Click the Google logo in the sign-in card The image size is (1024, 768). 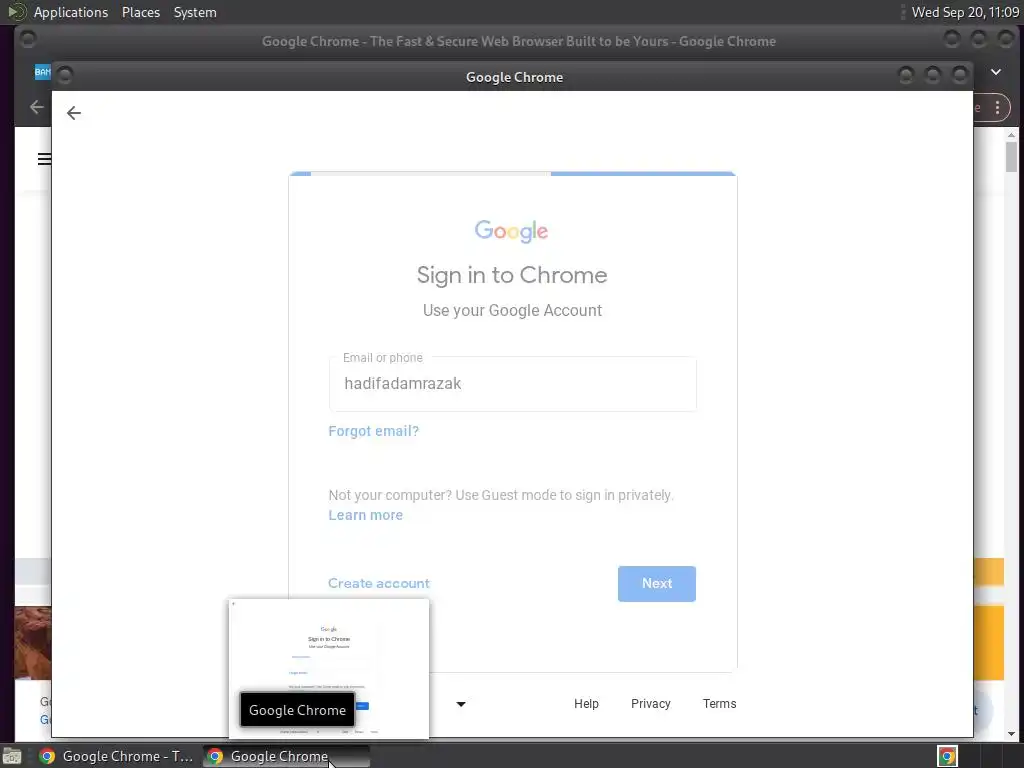click(511, 231)
